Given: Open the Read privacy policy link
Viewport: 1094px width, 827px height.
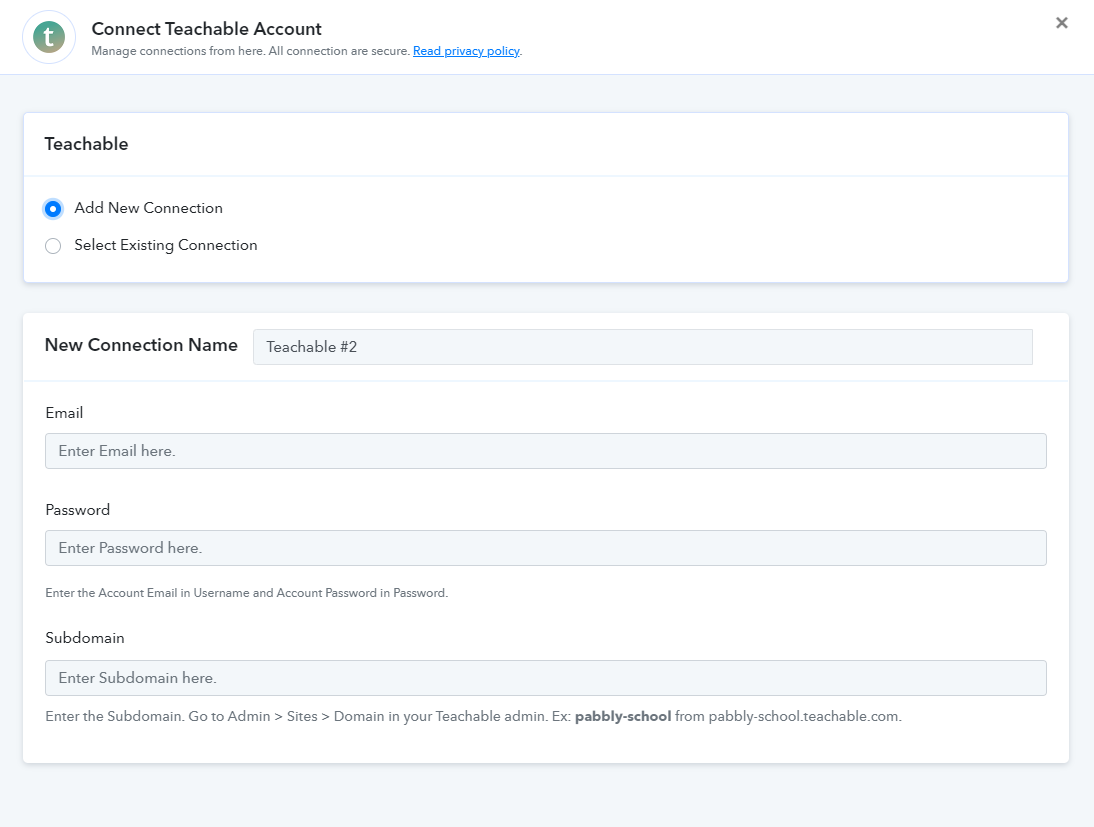Looking at the screenshot, I should (466, 51).
